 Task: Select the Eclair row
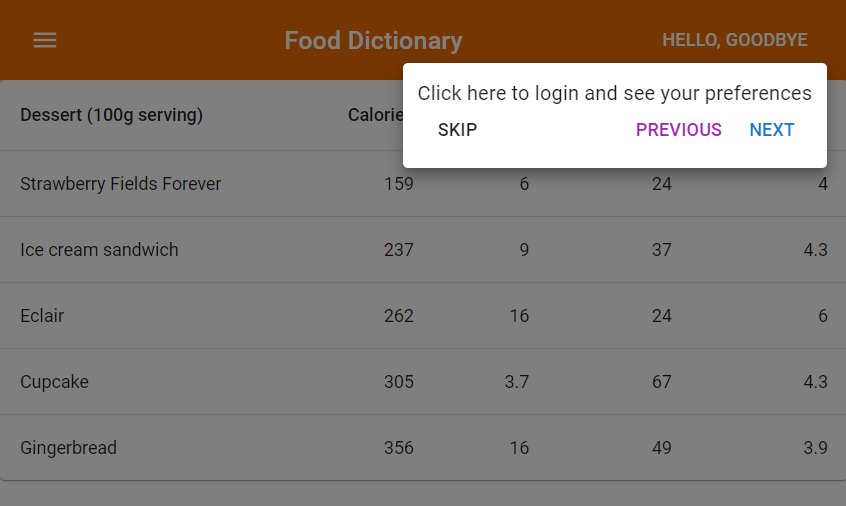point(42,316)
